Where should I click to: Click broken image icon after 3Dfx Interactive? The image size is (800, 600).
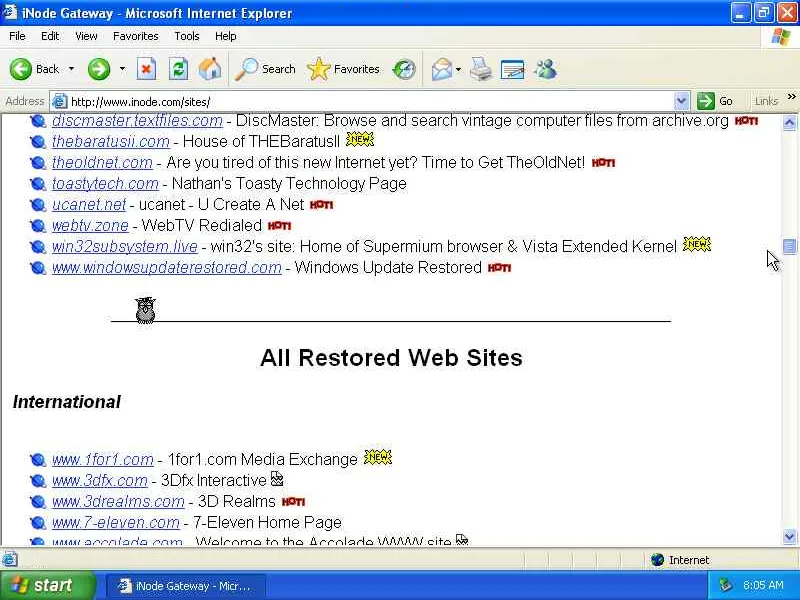pyautogui.click(x=277, y=479)
